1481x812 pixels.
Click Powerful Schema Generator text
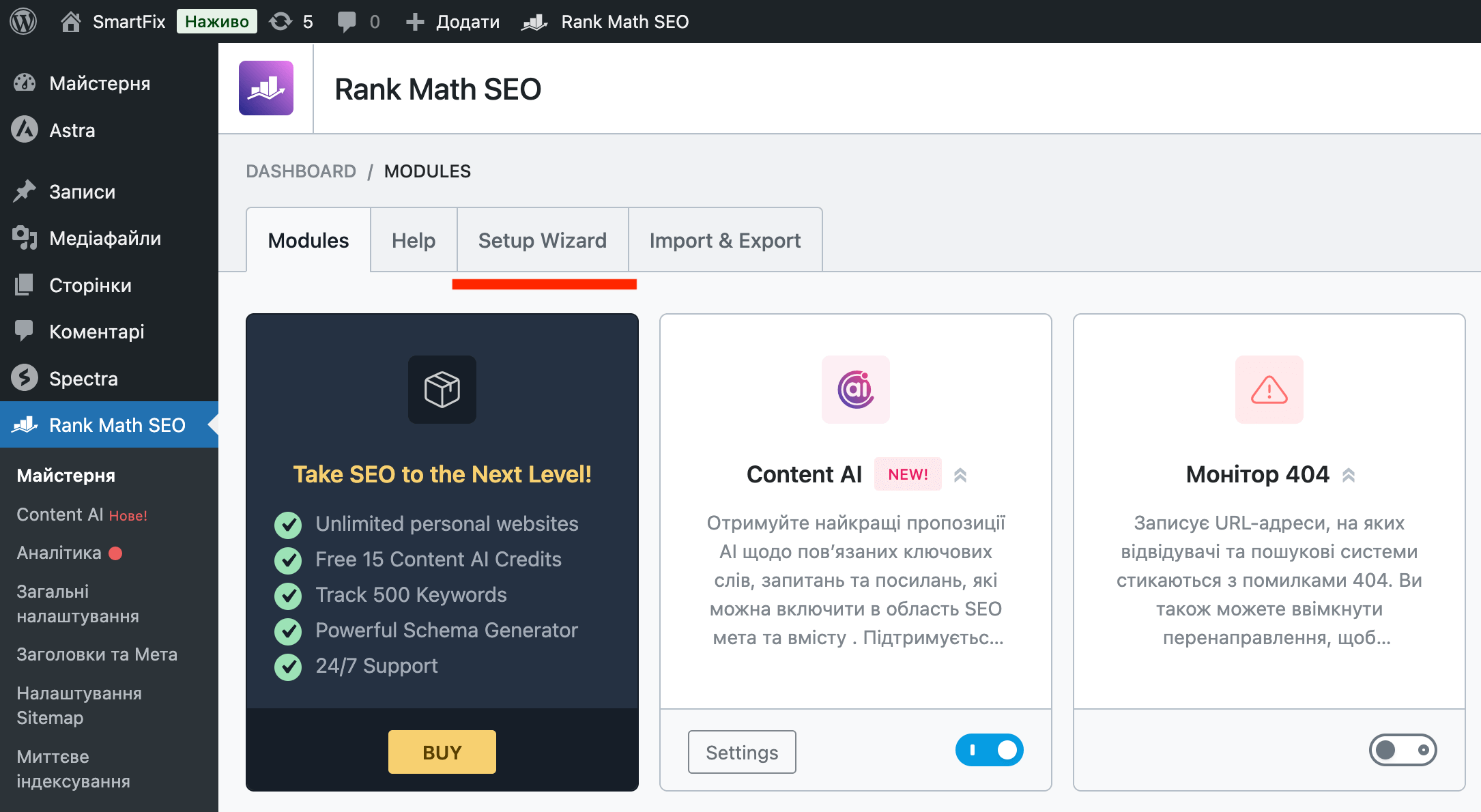tap(446, 630)
